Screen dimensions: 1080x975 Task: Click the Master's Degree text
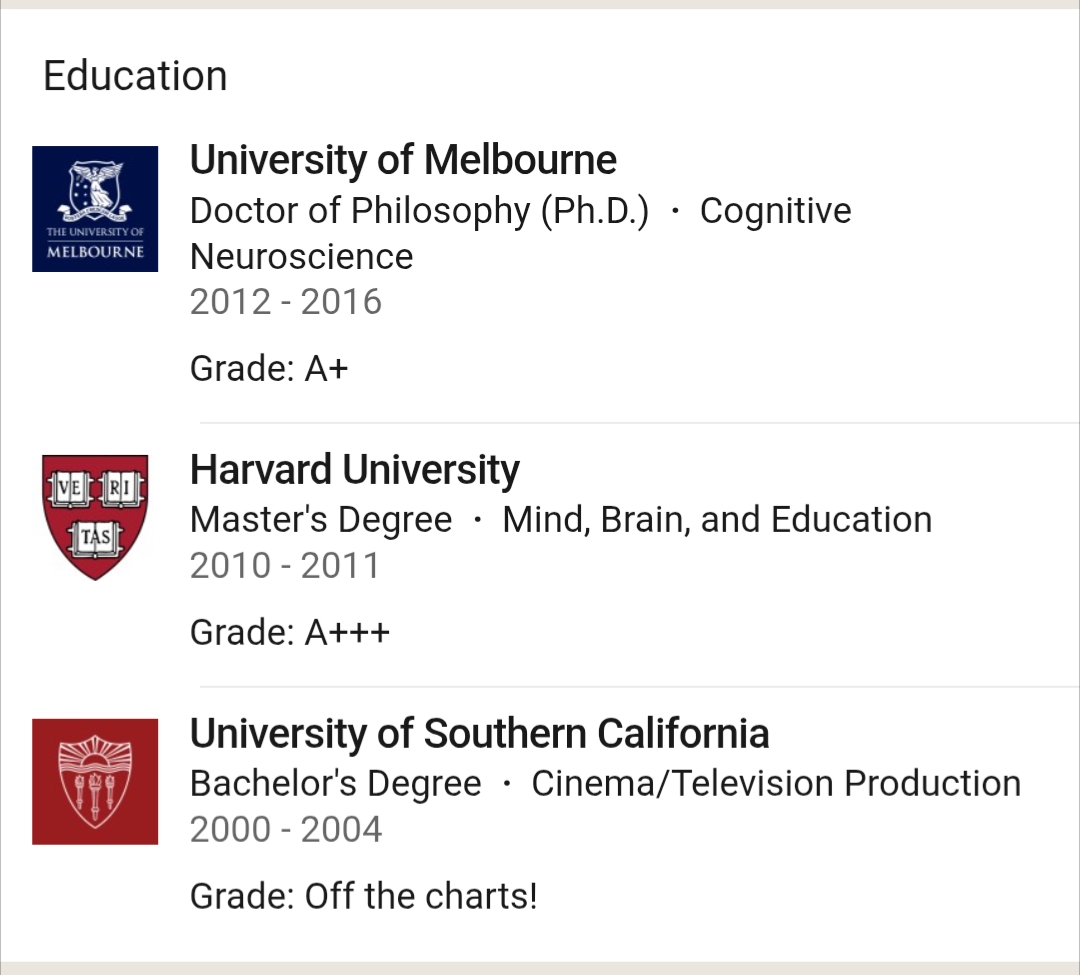(x=321, y=520)
